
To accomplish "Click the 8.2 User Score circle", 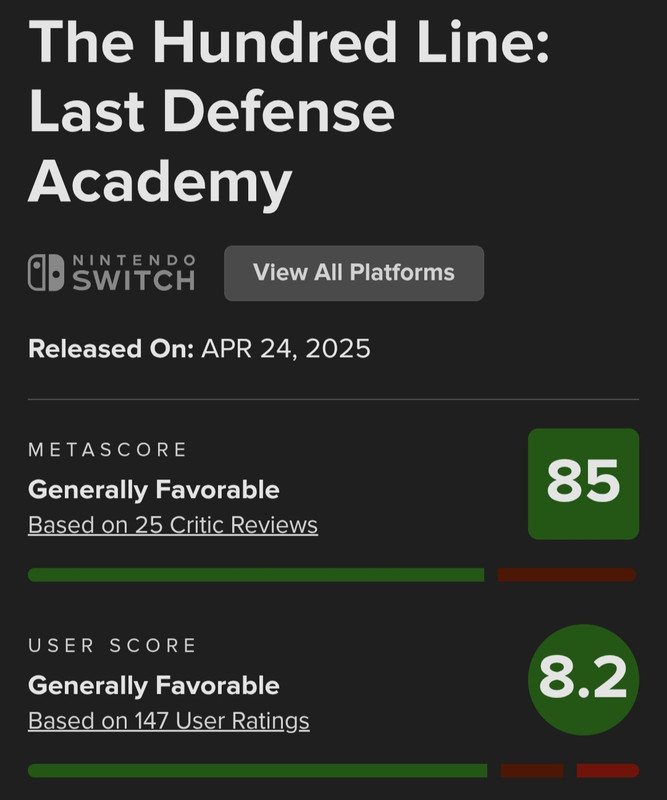I will coord(583,680).
